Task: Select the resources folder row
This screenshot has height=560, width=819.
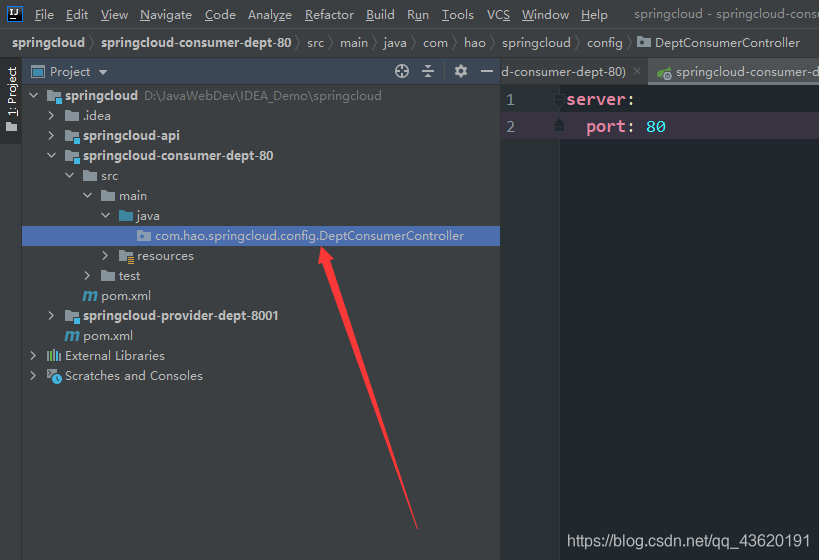Action: (261, 255)
